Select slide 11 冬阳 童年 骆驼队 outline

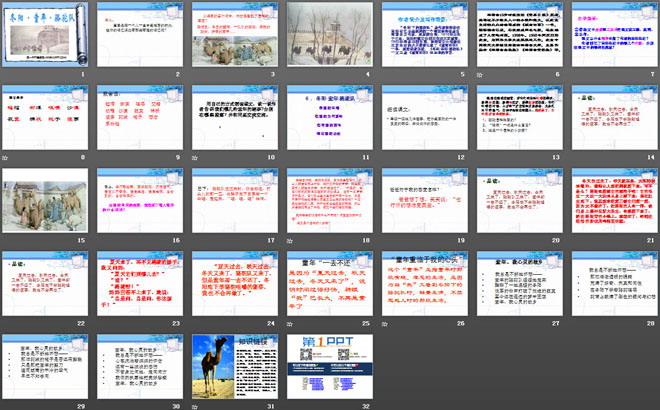pyautogui.click(x=330, y=117)
